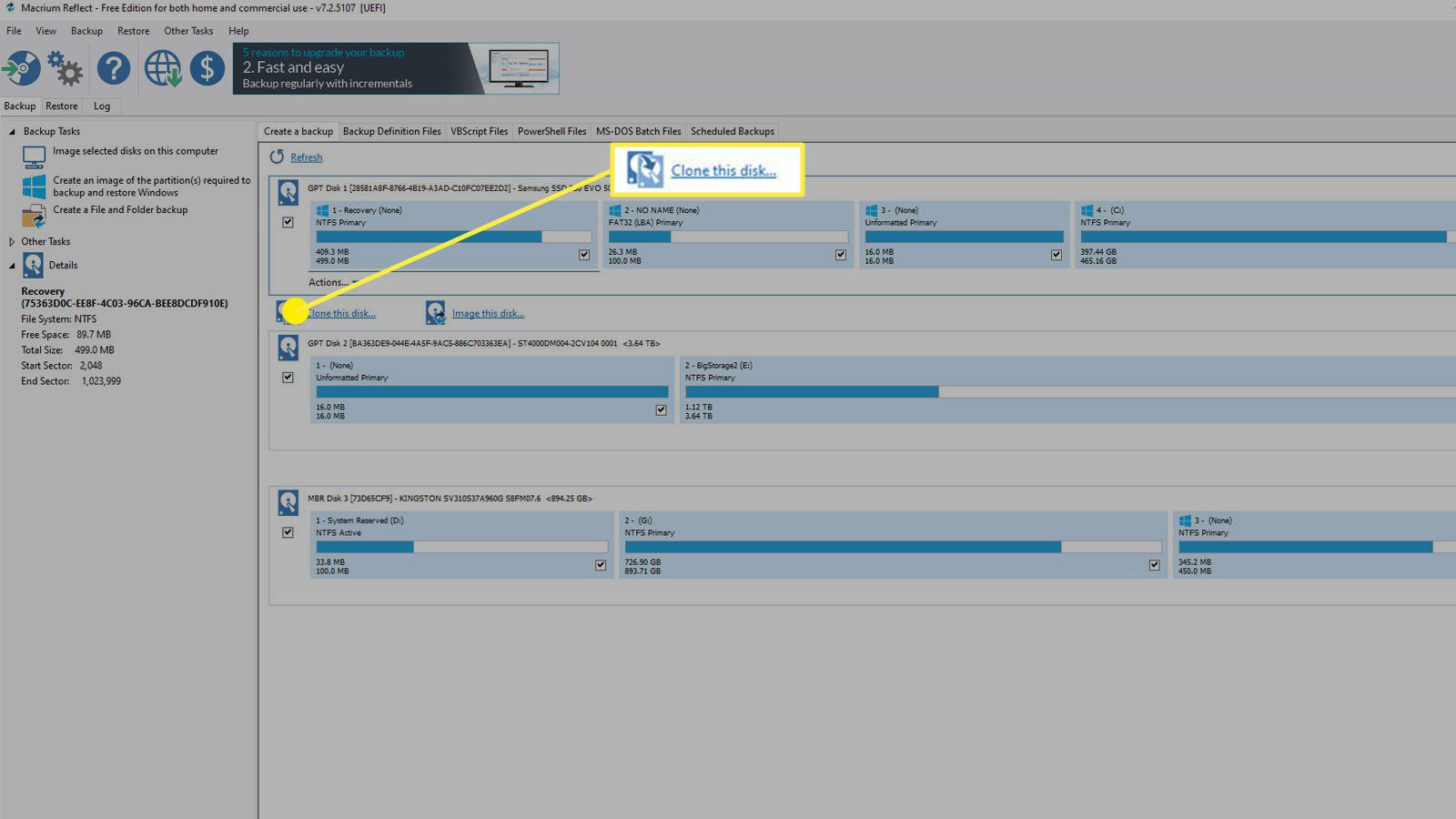
Task: Click the (G:) partition usage bar
Action: pyautogui.click(x=893, y=547)
